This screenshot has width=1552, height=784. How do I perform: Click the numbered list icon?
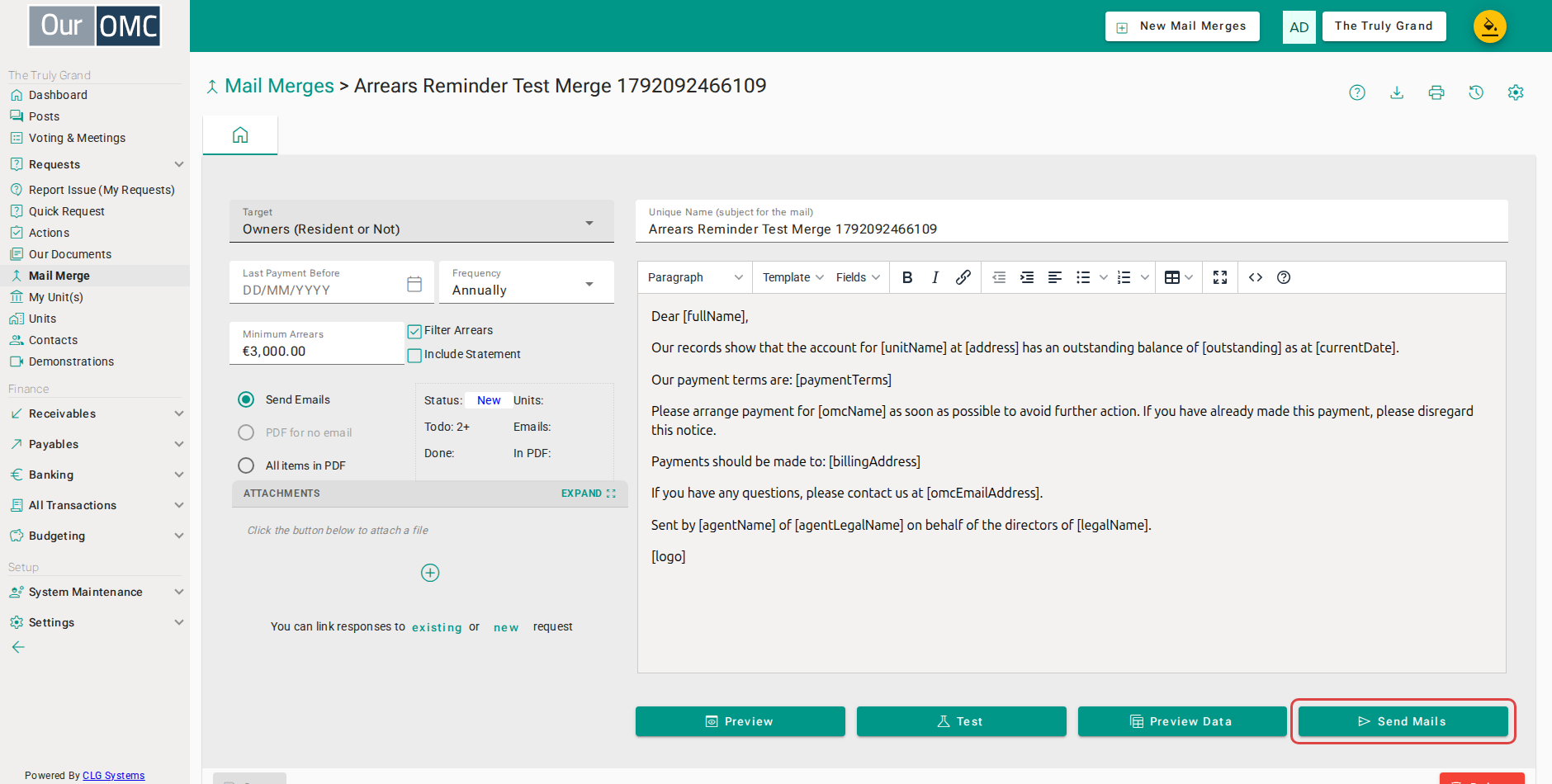pos(1124,277)
